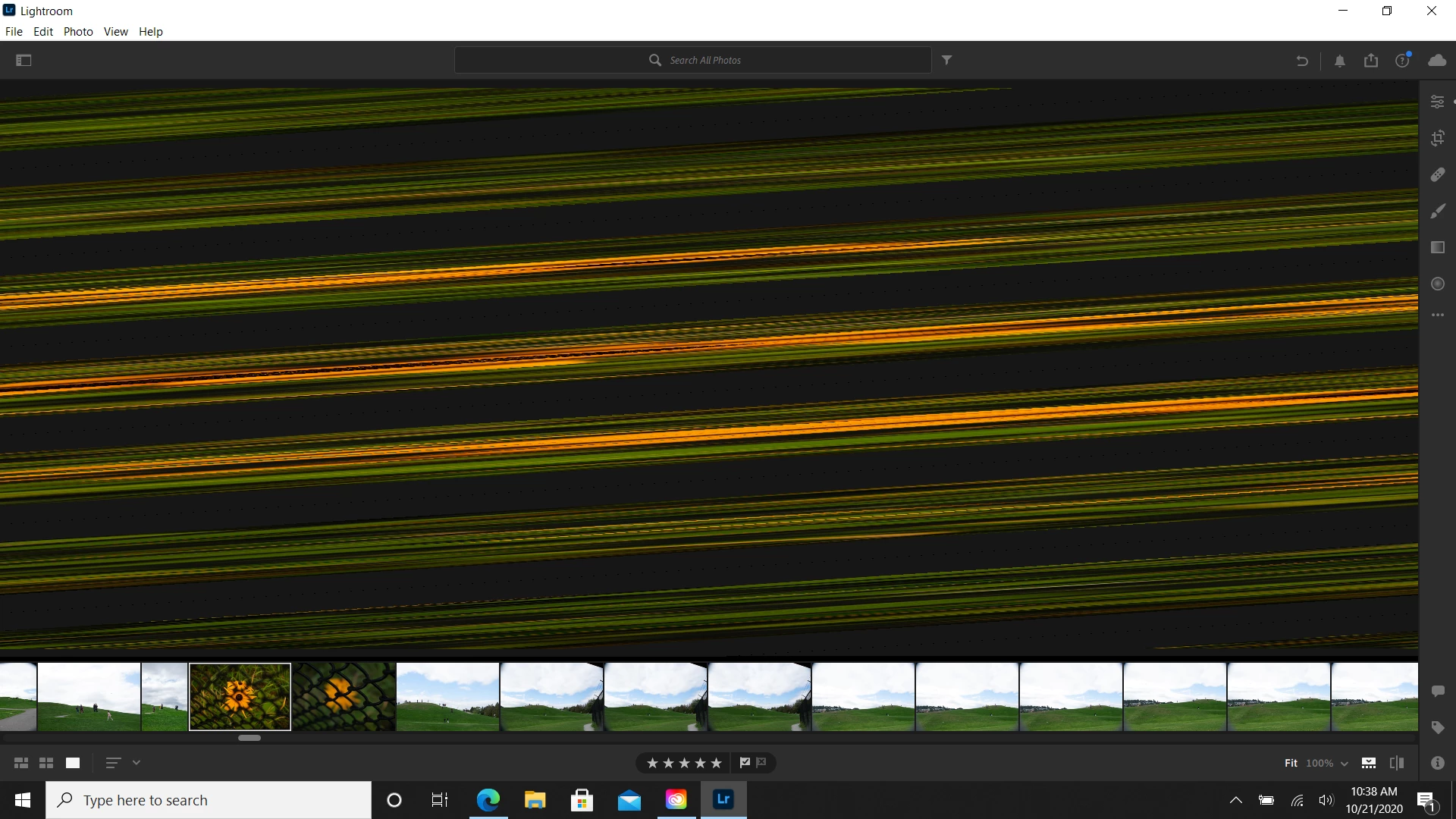Select the Linear Gradient tool

pos(1437,247)
